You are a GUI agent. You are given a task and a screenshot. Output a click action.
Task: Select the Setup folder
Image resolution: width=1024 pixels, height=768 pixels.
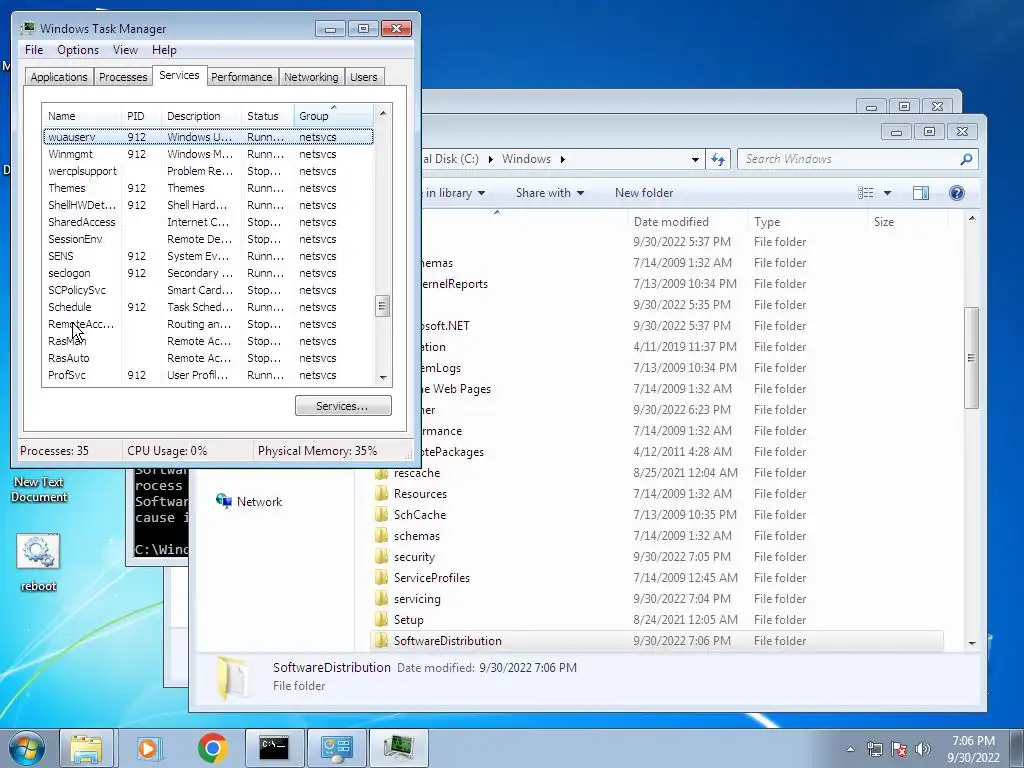pyautogui.click(x=408, y=620)
